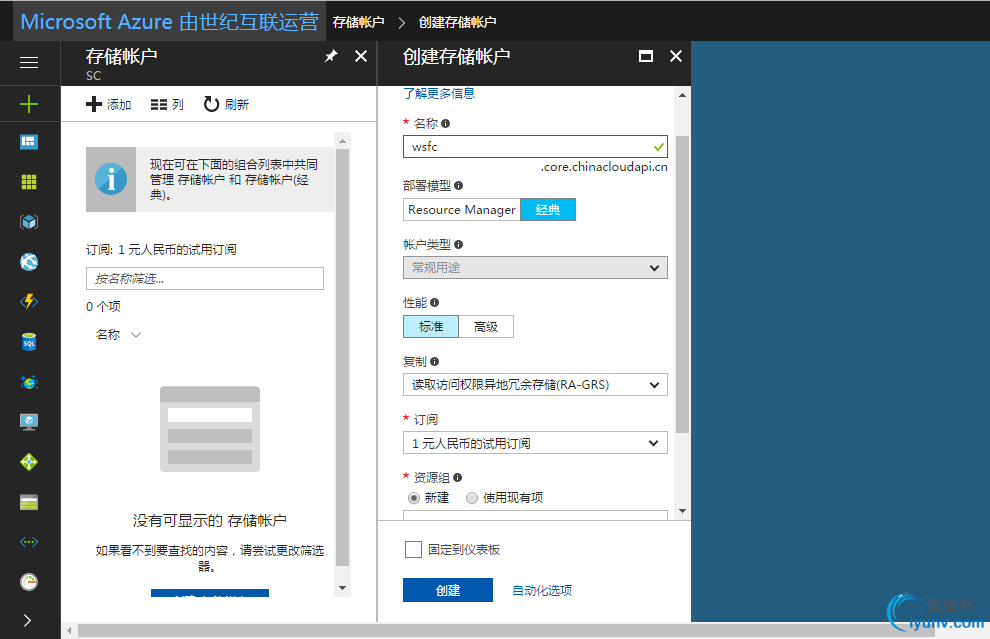Click the Microsoft Azure portal title

[169, 21]
